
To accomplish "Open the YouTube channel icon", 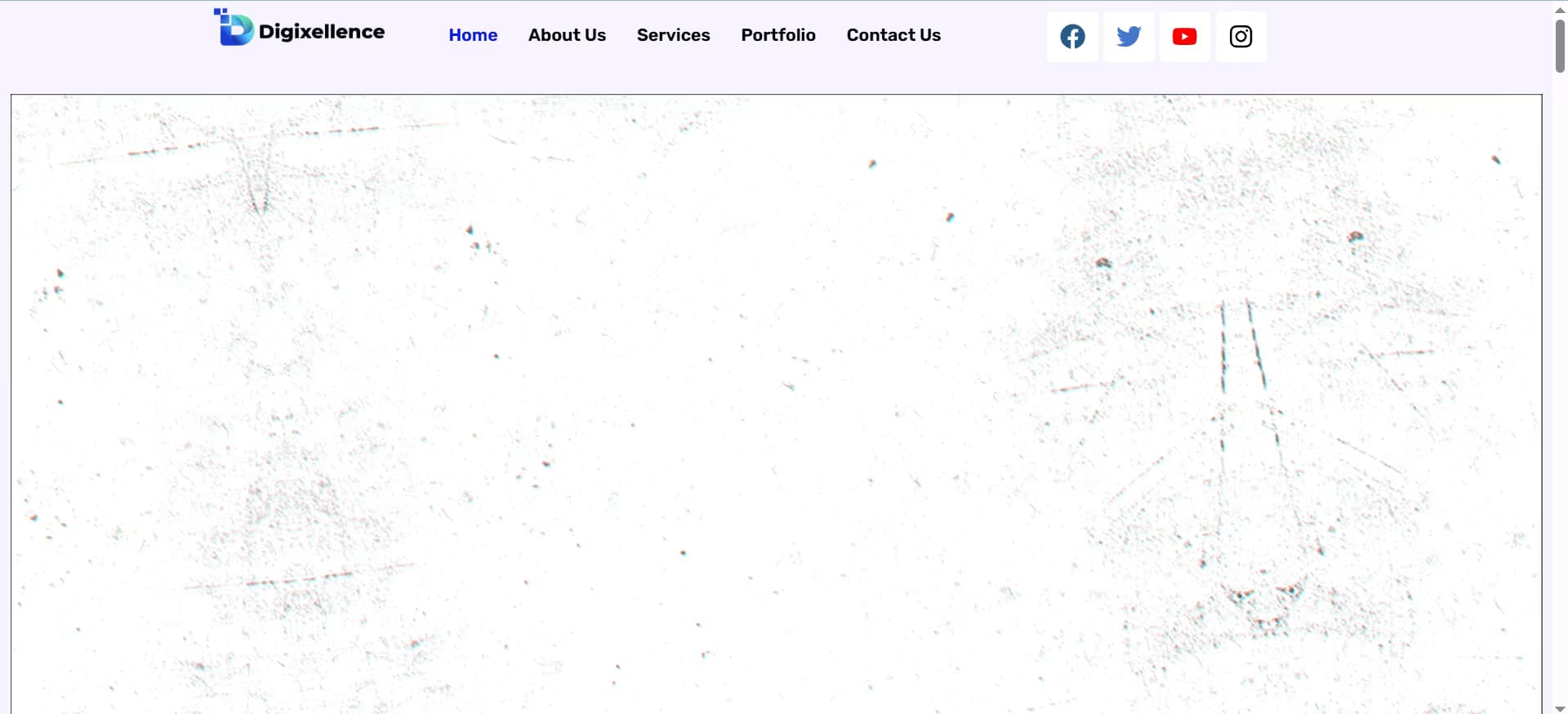I will tap(1184, 37).
